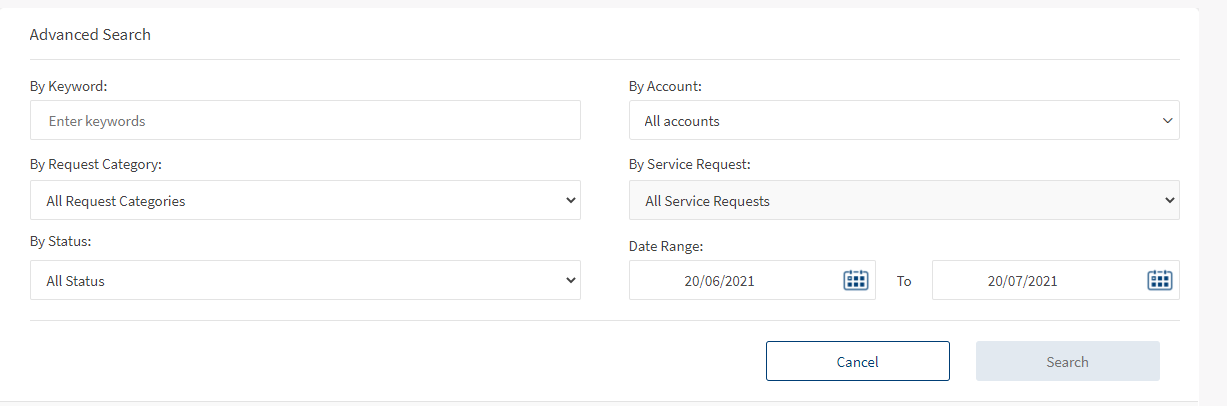This screenshot has height=406, width=1227.
Task: Click the Advanced Search heading
Action: point(90,35)
